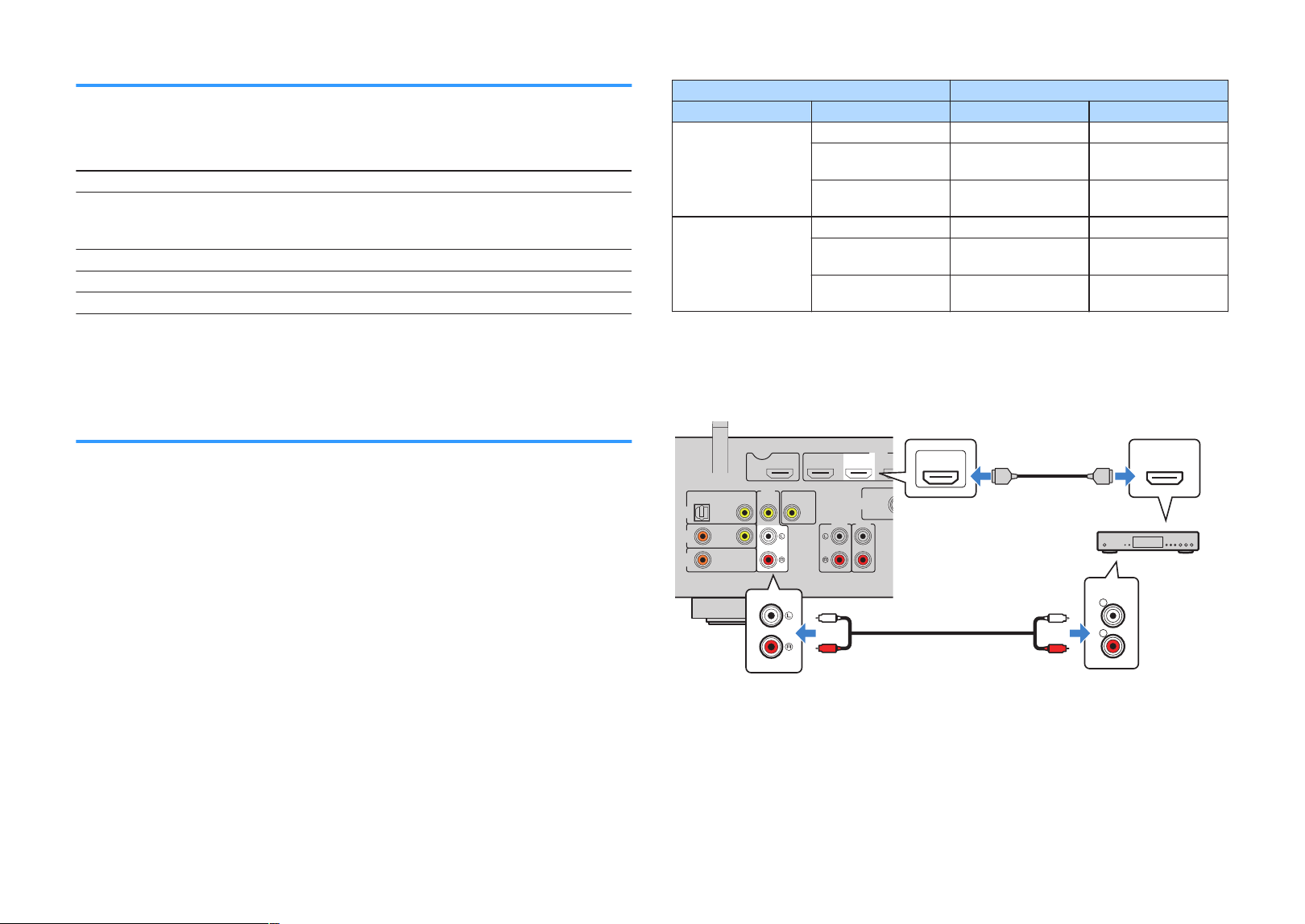Click the HDMI cable plug next to device arrow
1305x924 pixels.
click(x=1100, y=476)
